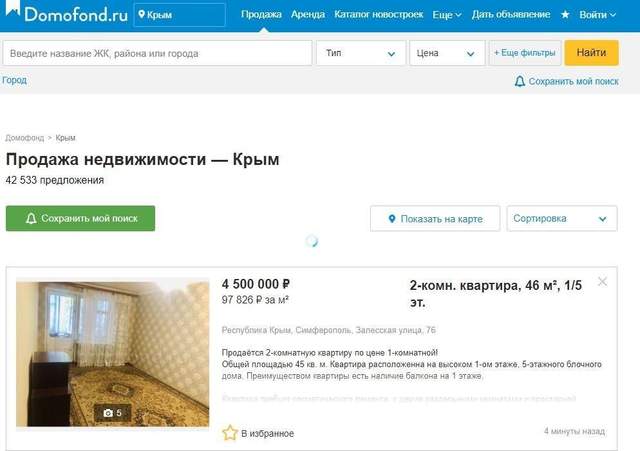Viewport: 640px width, 451px height.
Task: Switch to the Аренда tab
Action: pos(308,14)
